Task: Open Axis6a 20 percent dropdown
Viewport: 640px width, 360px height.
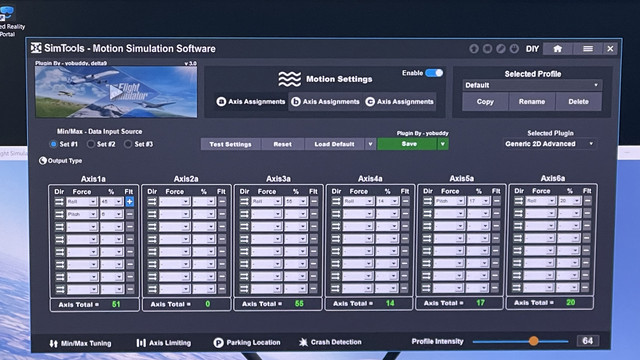Action: pos(569,200)
